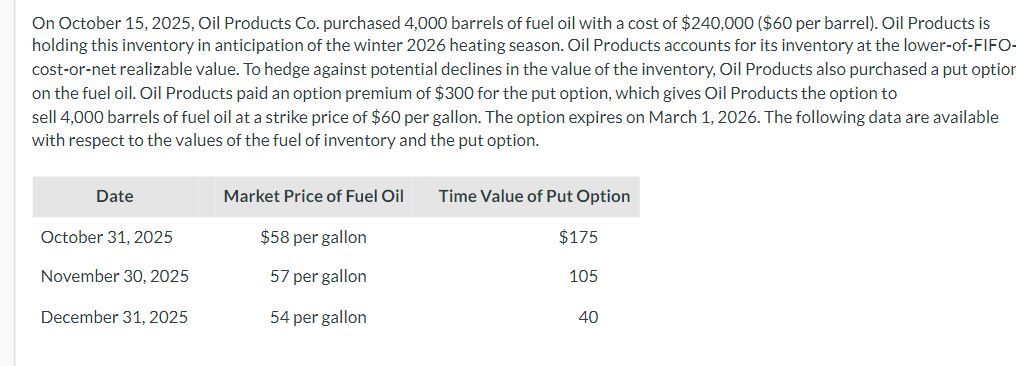Screen dimensions: 1016x366
Task: Select the December 31, 2025 date cell
Action: coord(114,317)
